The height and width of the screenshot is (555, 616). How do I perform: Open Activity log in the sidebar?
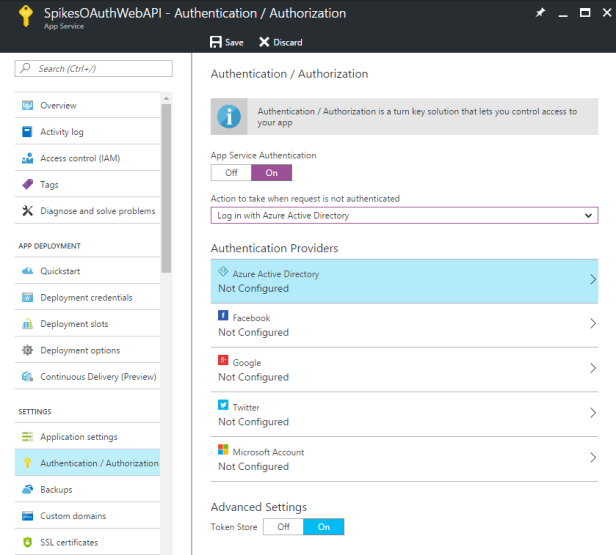(87, 132)
